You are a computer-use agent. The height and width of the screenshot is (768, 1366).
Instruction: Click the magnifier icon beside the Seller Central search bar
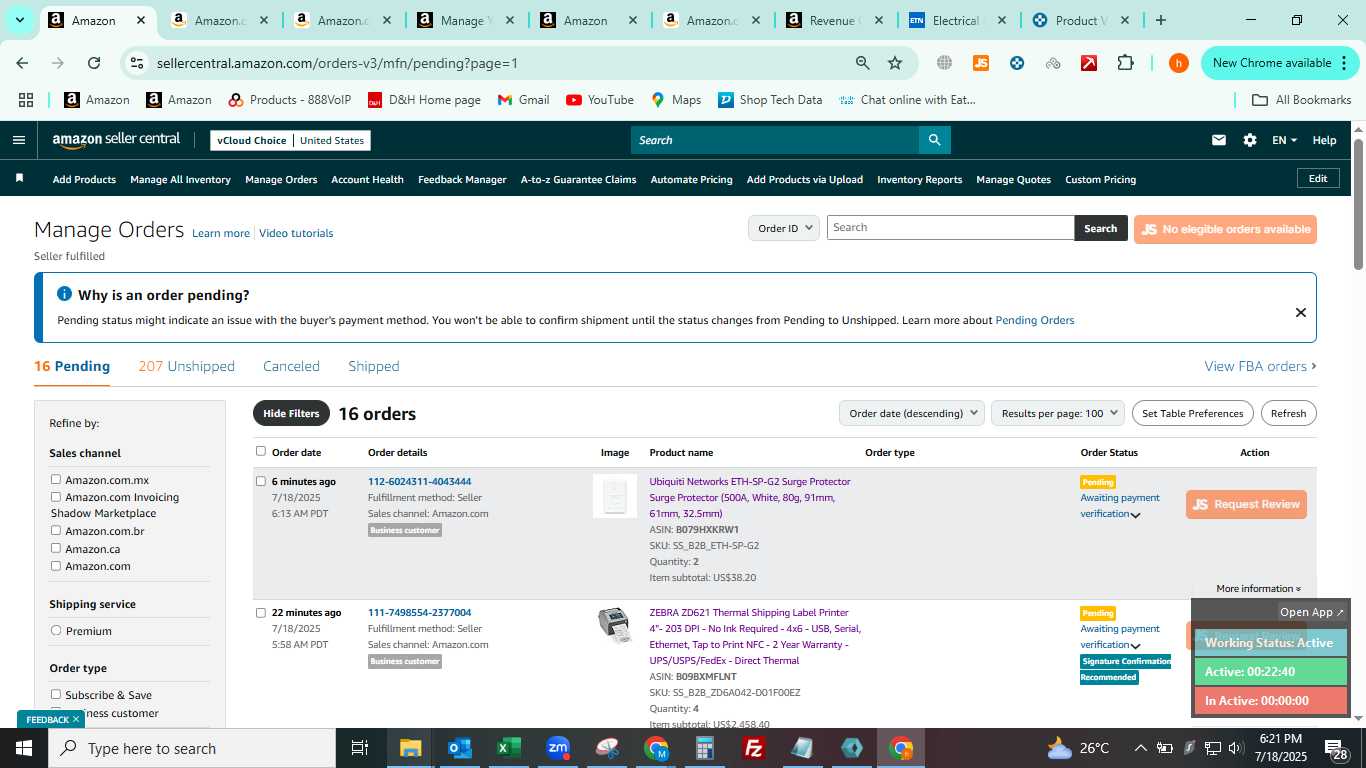[934, 140]
